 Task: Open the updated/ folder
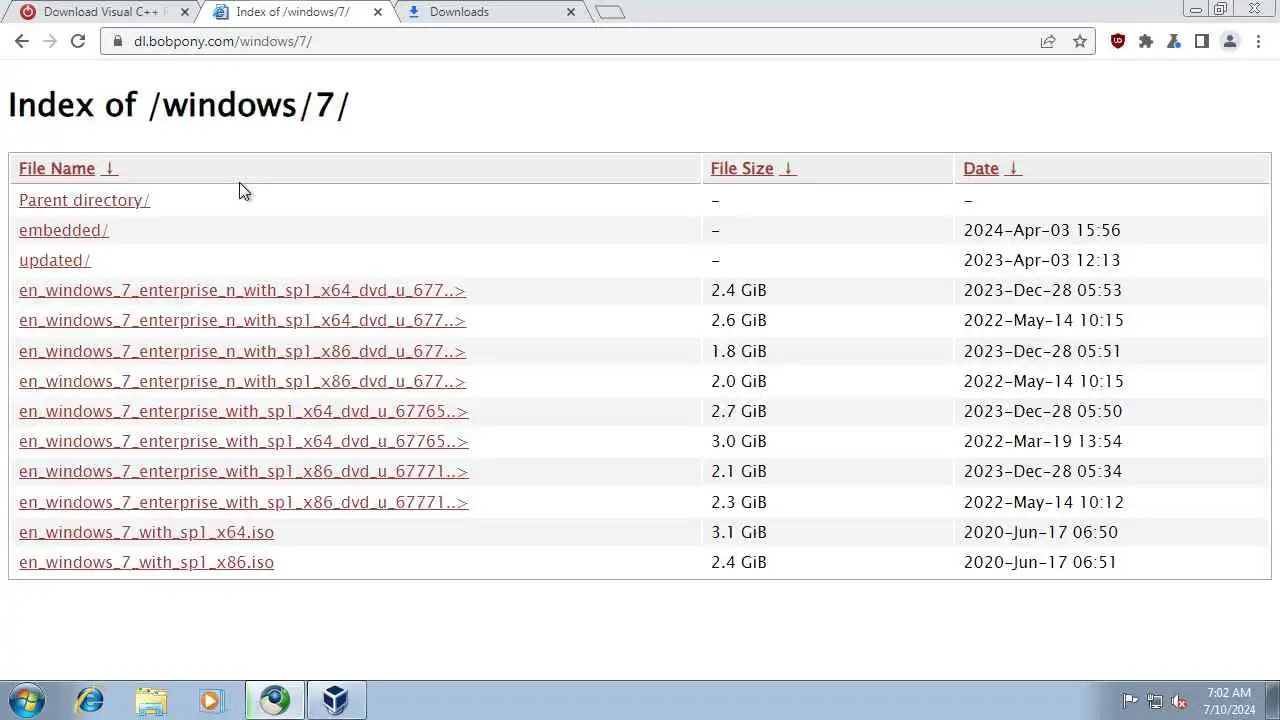coord(55,260)
